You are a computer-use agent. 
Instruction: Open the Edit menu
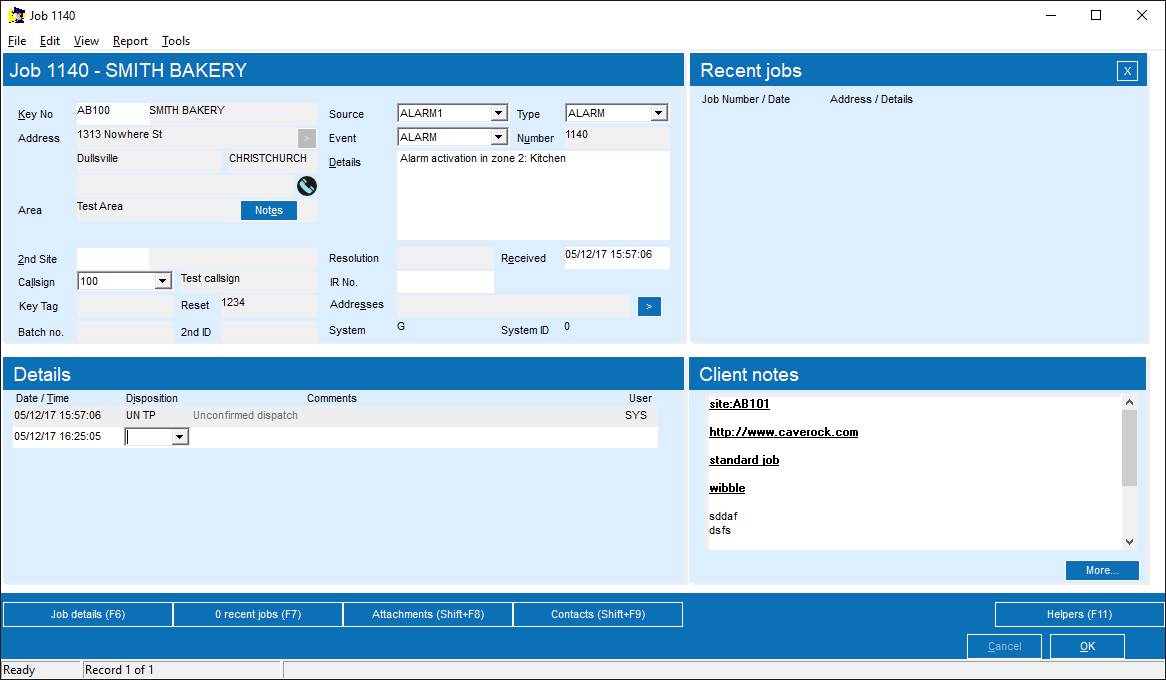pos(50,41)
